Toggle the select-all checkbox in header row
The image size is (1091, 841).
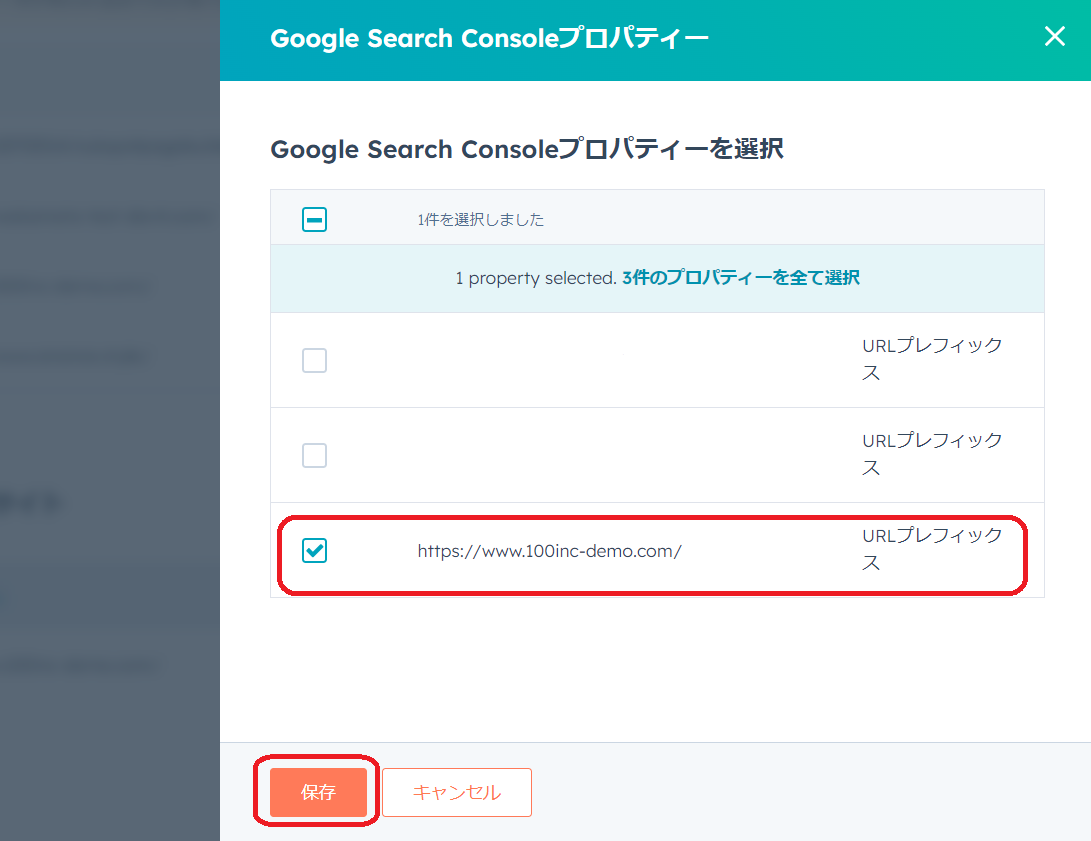tap(314, 220)
